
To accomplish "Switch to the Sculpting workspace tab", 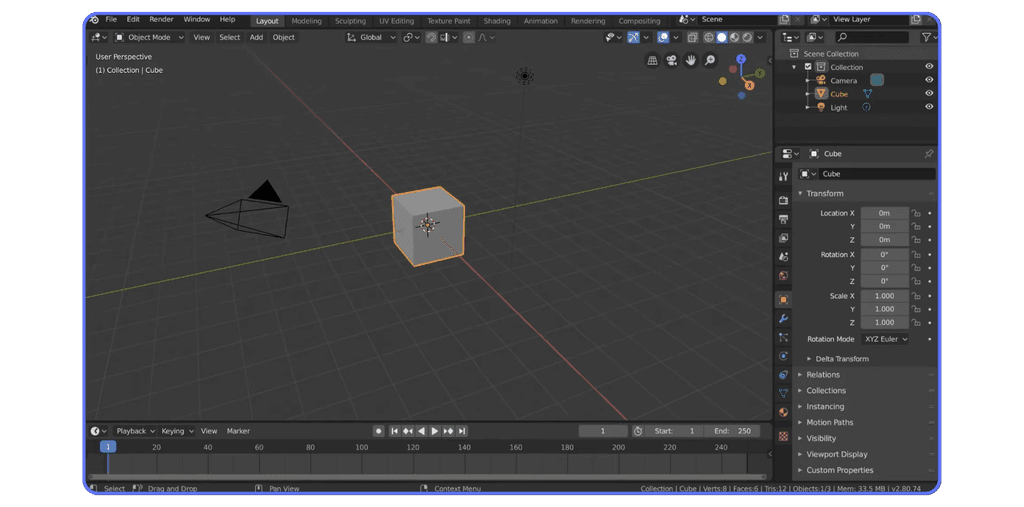I will click(x=351, y=21).
